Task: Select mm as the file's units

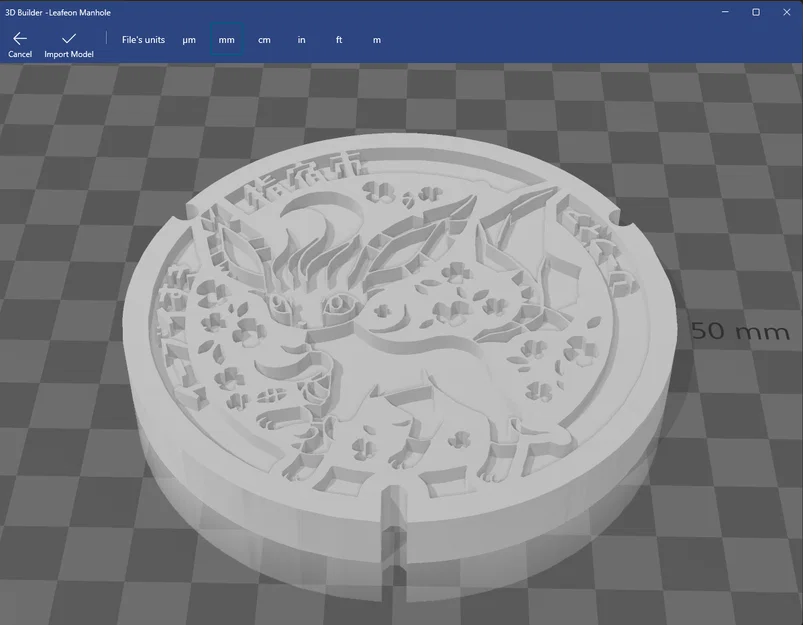Action: coord(226,40)
